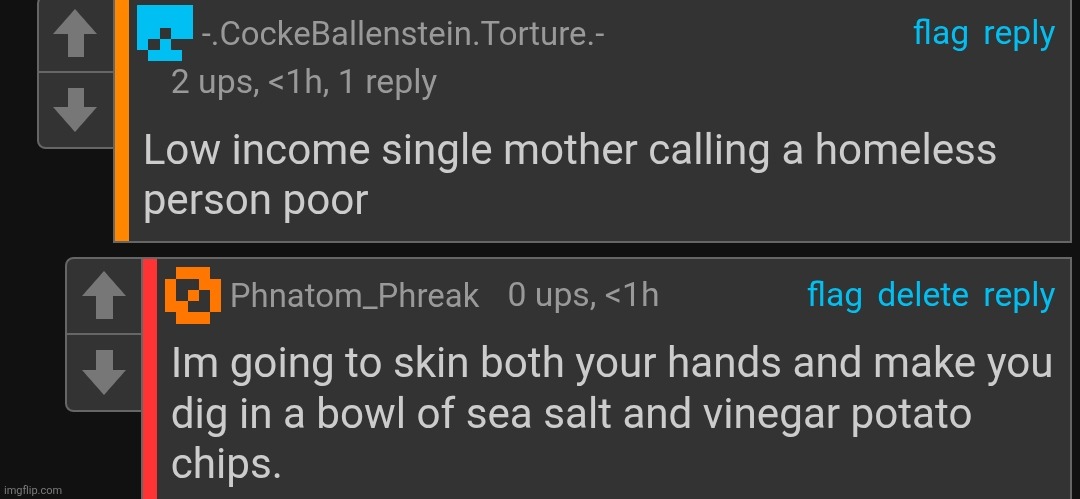Downvote Phnatom_Phreak's reply comment
Screen dimensions: 1080x499
point(102,372)
